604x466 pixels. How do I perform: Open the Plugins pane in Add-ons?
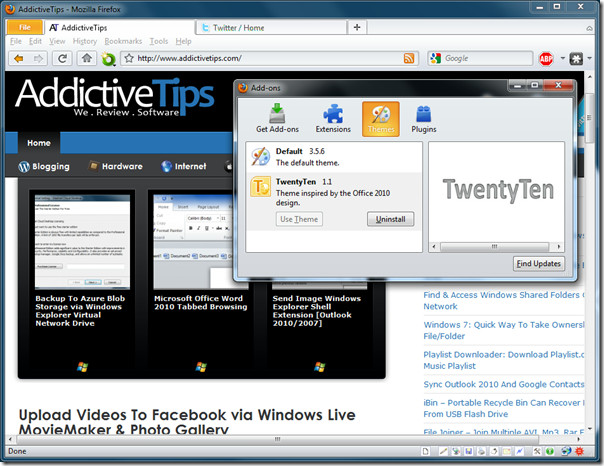424,119
